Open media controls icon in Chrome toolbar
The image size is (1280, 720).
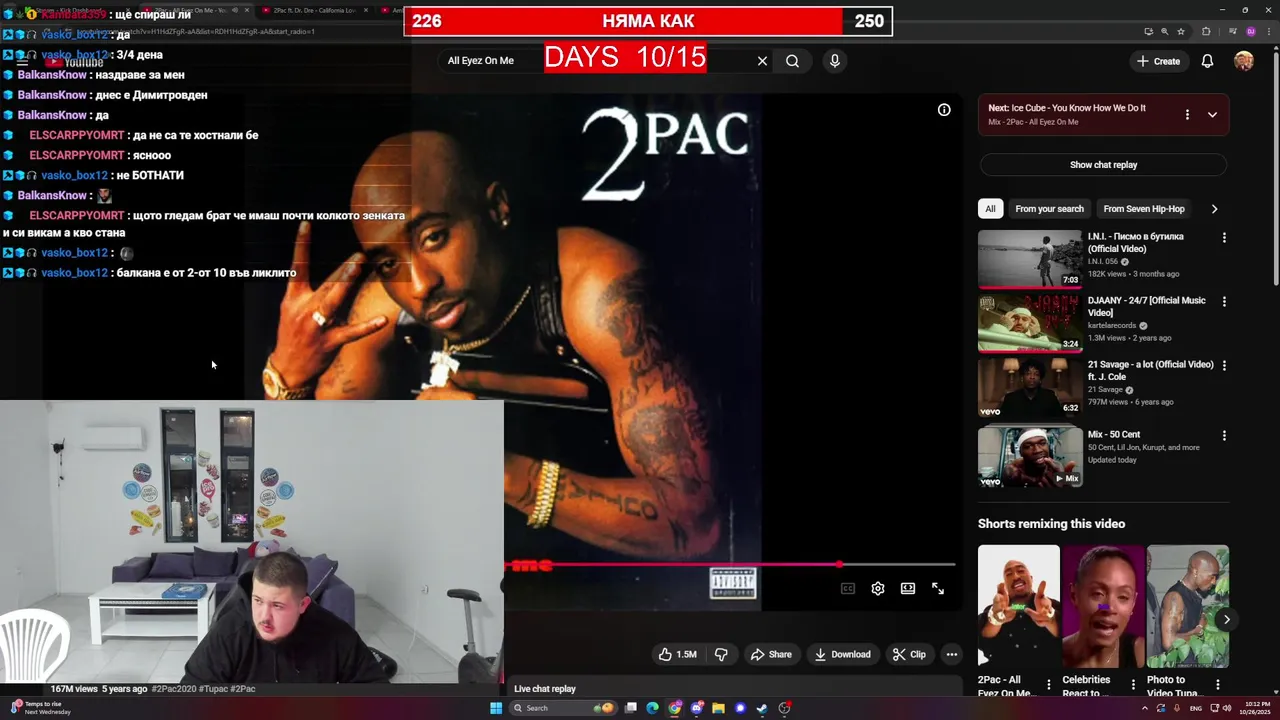coord(1232,31)
